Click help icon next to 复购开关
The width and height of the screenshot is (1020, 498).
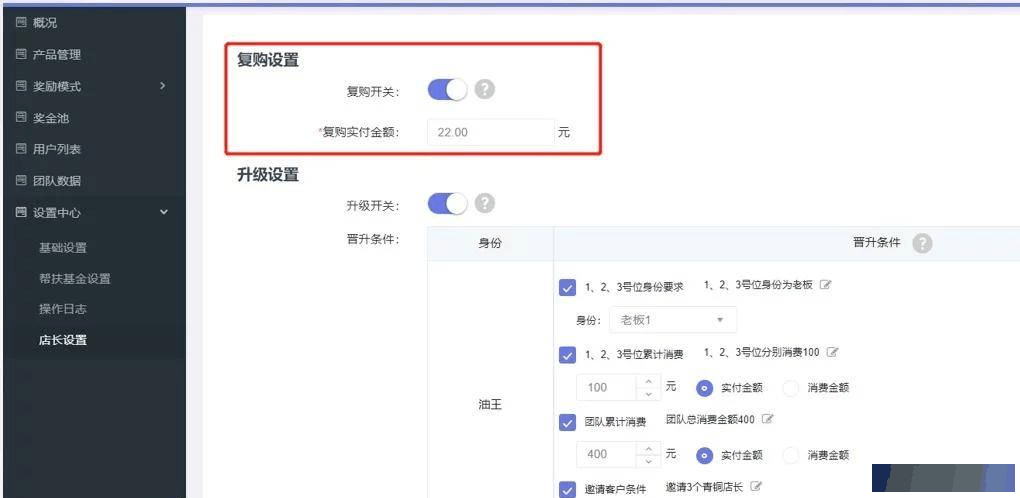coord(485,90)
